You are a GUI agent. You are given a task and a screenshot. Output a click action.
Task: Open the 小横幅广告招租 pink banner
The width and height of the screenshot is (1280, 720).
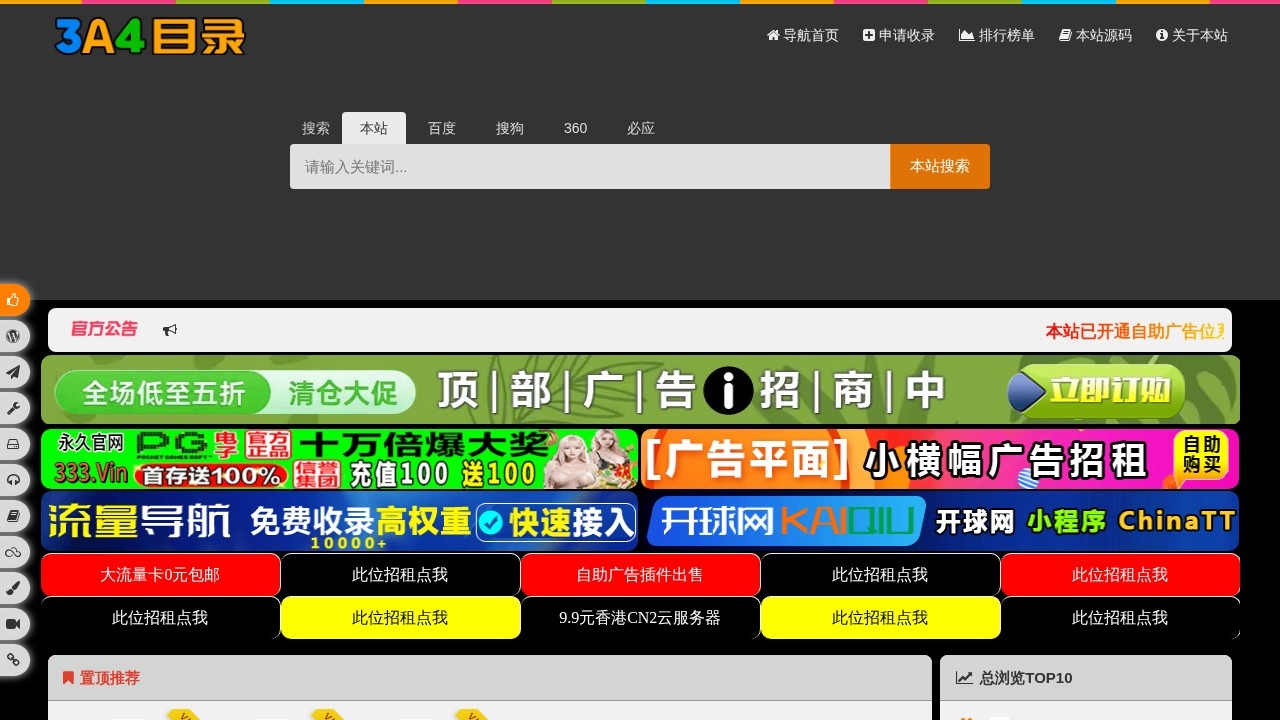[940, 459]
